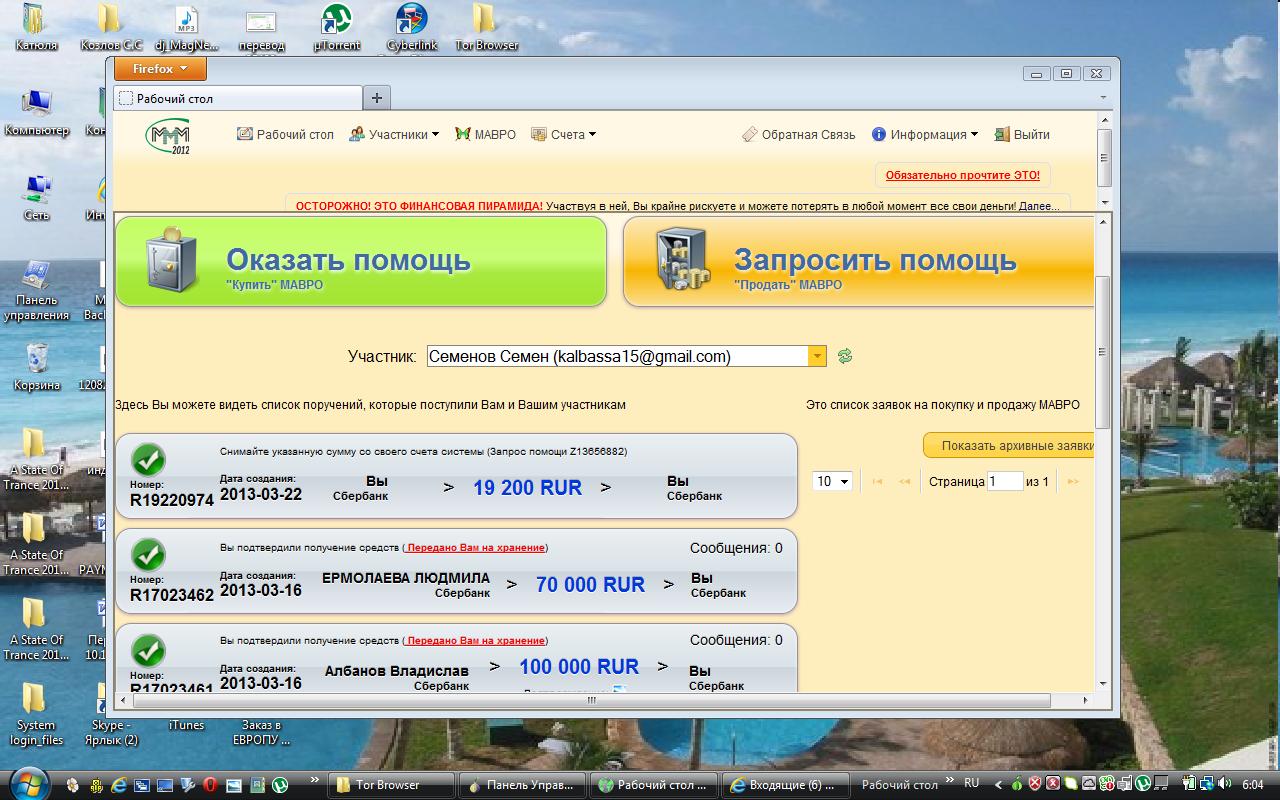Image resolution: width=1280 pixels, height=800 pixels.
Task: Click green checkmark of order R17023462
Action: tap(148, 554)
